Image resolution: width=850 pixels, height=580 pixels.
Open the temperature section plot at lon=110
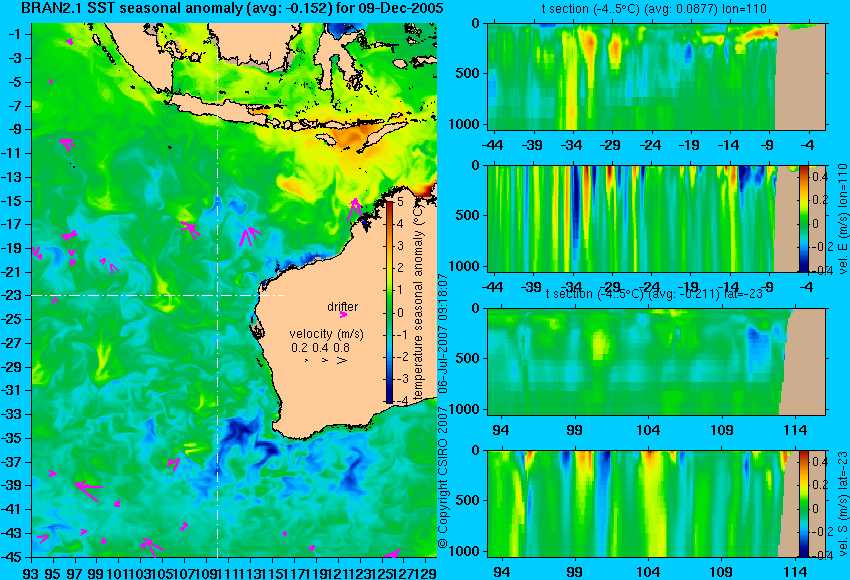click(656, 76)
